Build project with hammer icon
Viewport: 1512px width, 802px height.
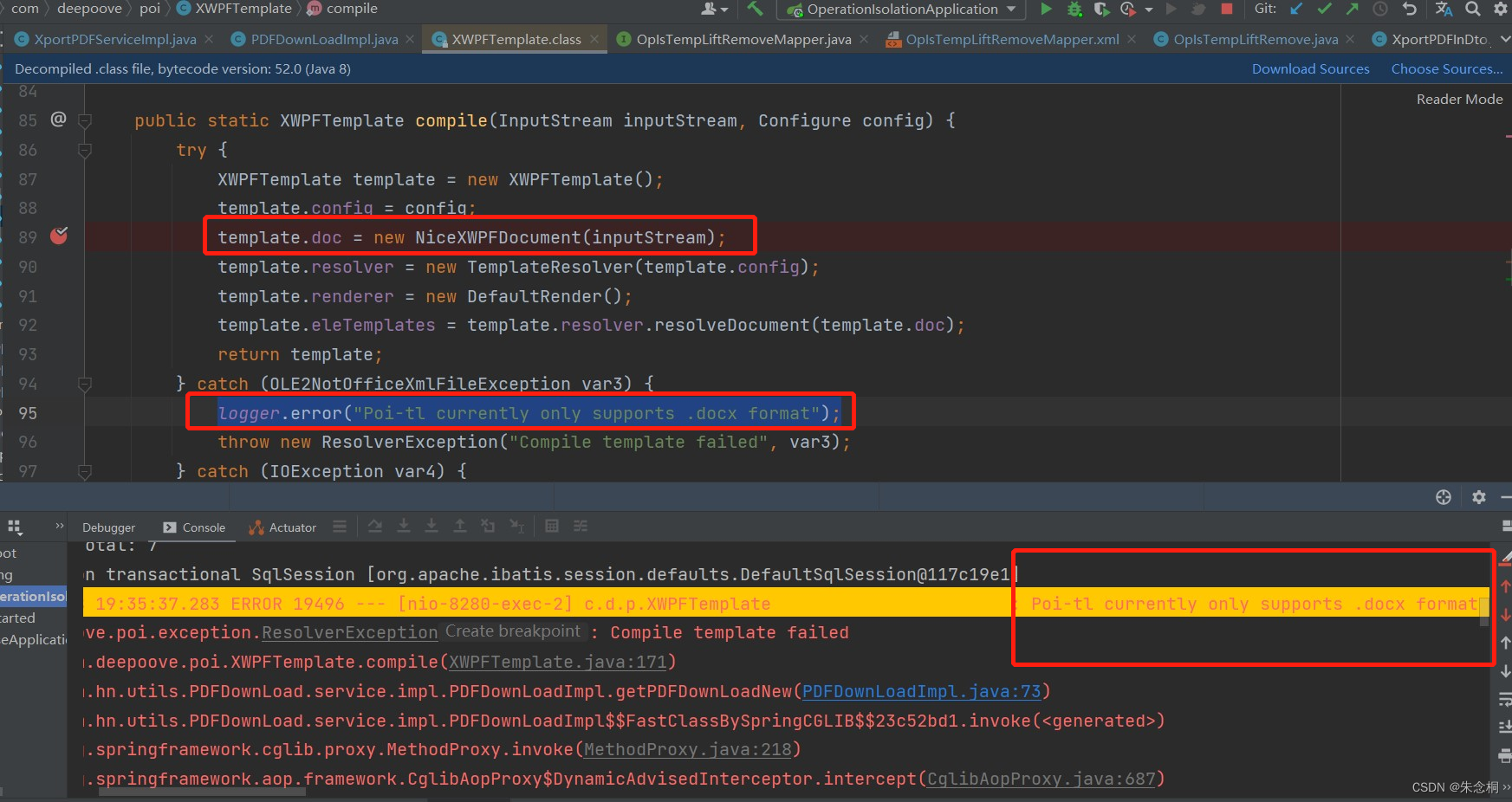tap(755, 9)
